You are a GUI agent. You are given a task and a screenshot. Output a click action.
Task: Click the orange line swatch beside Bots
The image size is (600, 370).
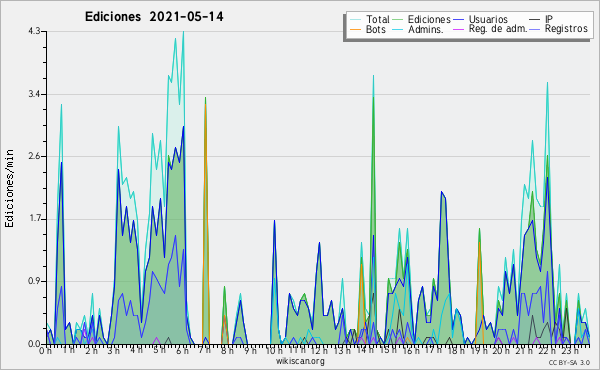coord(355,29)
